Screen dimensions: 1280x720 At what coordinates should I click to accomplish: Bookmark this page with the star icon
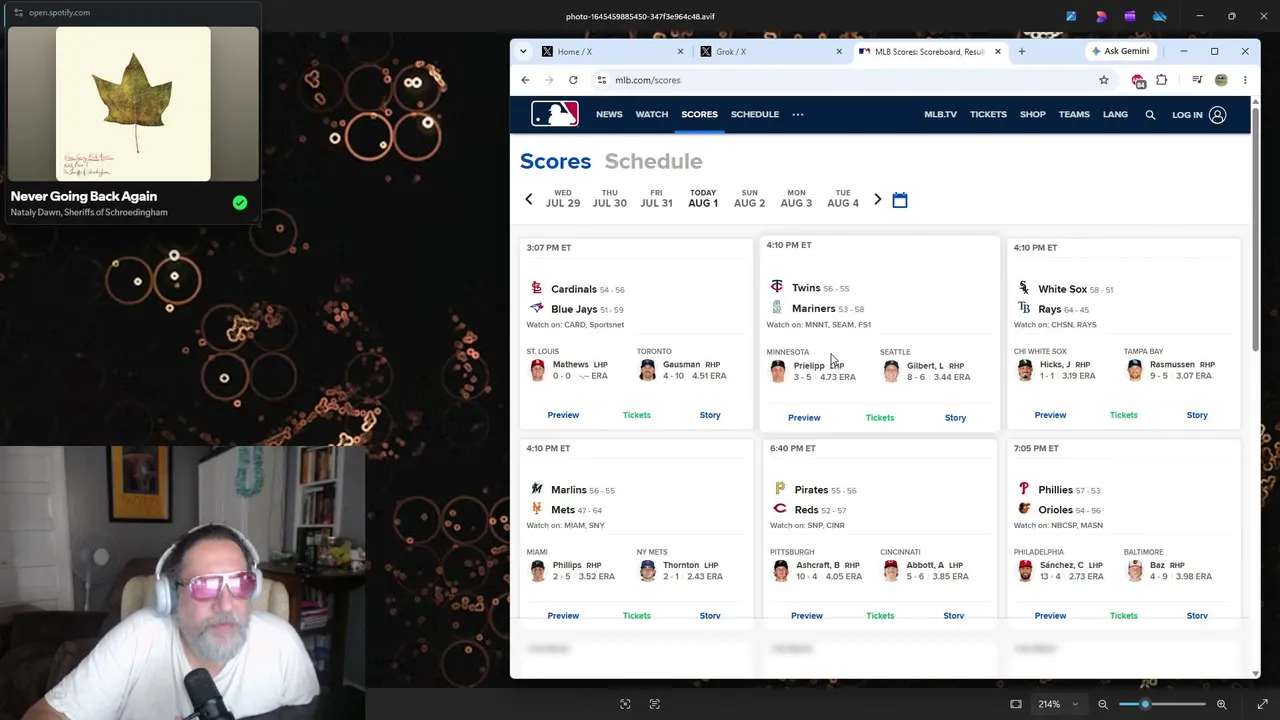click(x=1104, y=80)
